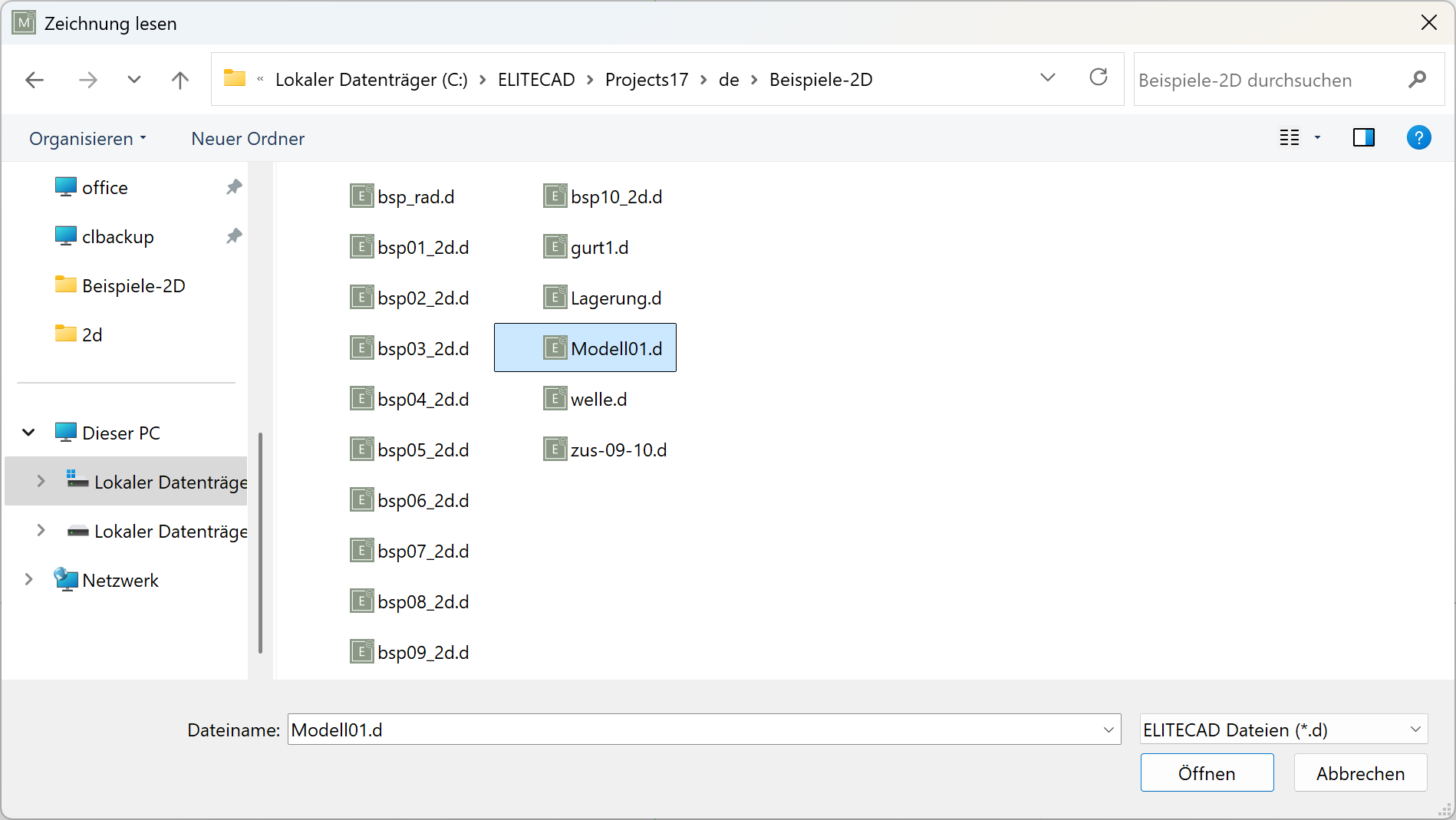Viewport: 1456px width, 820px height.
Task: Collapse the Dieser PC tree node
Action: 29,433
